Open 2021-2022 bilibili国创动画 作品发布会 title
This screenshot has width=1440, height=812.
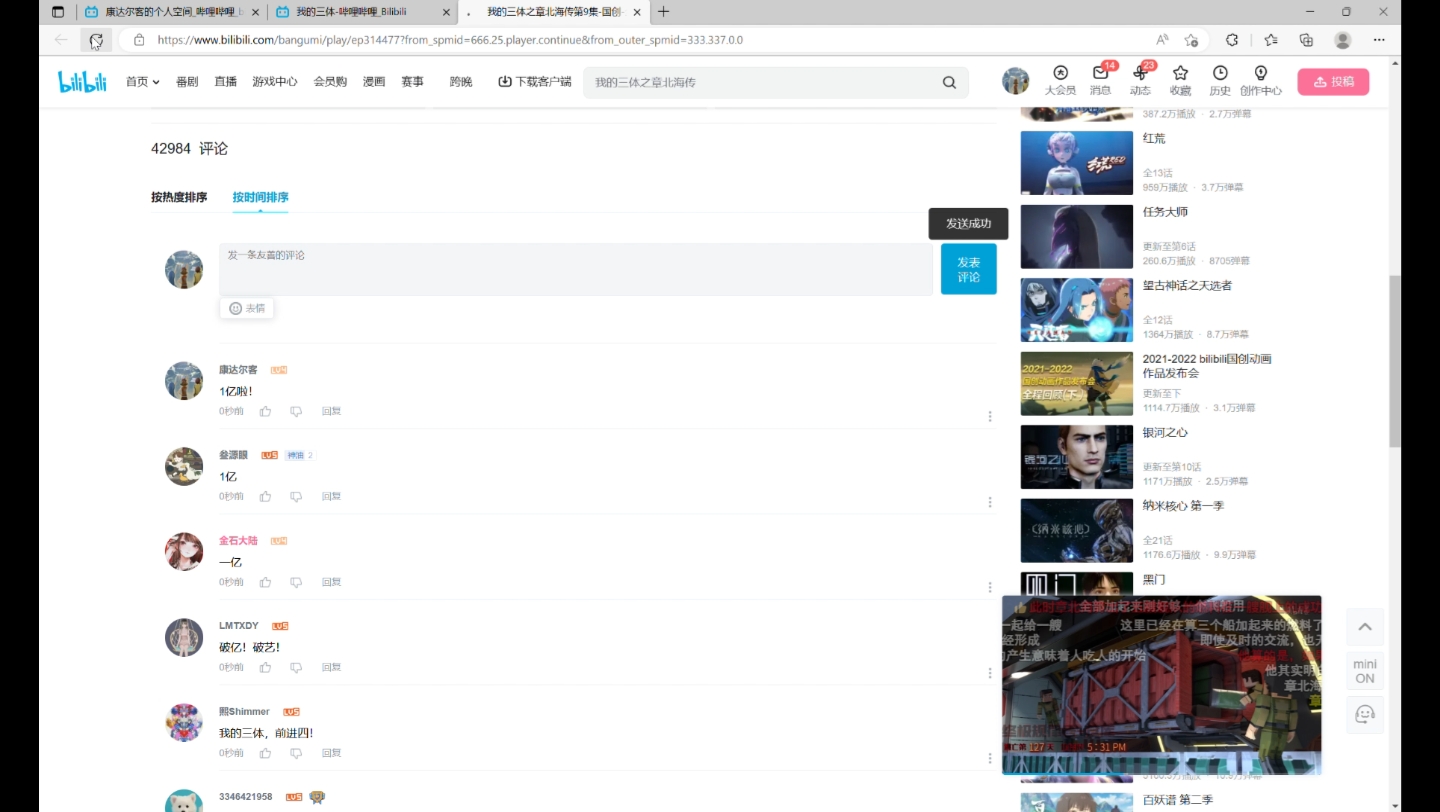[x=1207, y=366]
